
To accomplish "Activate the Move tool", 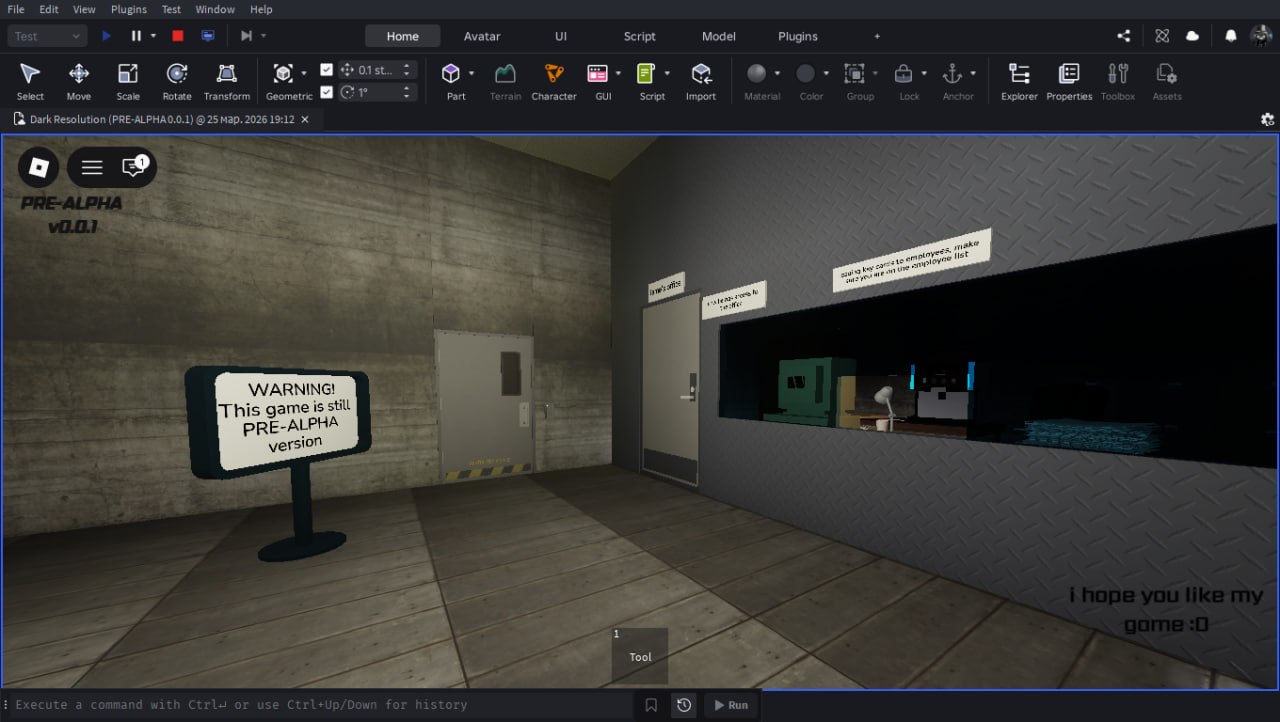I will pyautogui.click(x=79, y=81).
